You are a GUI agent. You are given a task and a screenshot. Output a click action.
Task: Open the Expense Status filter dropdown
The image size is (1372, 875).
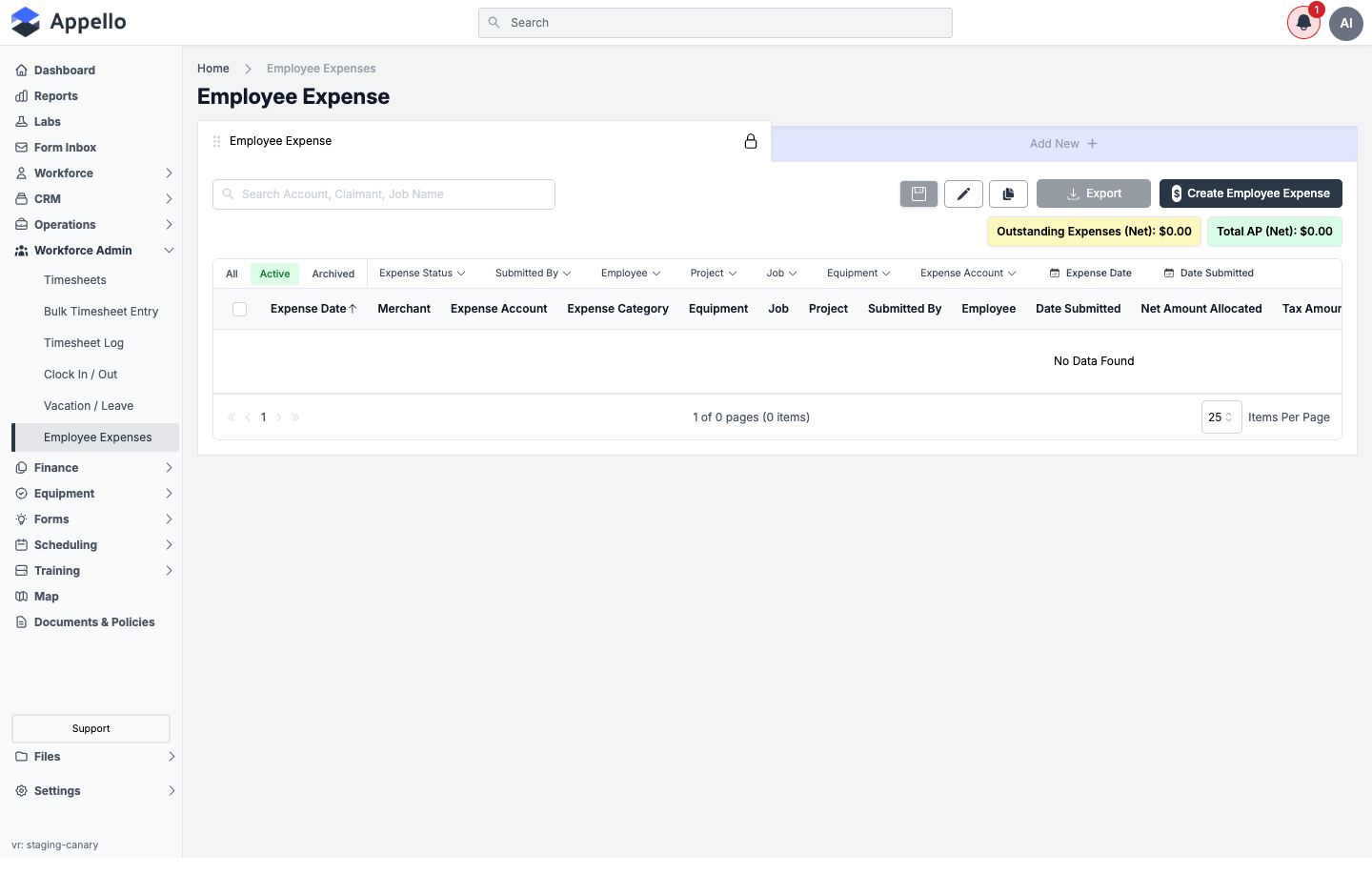click(422, 274)
